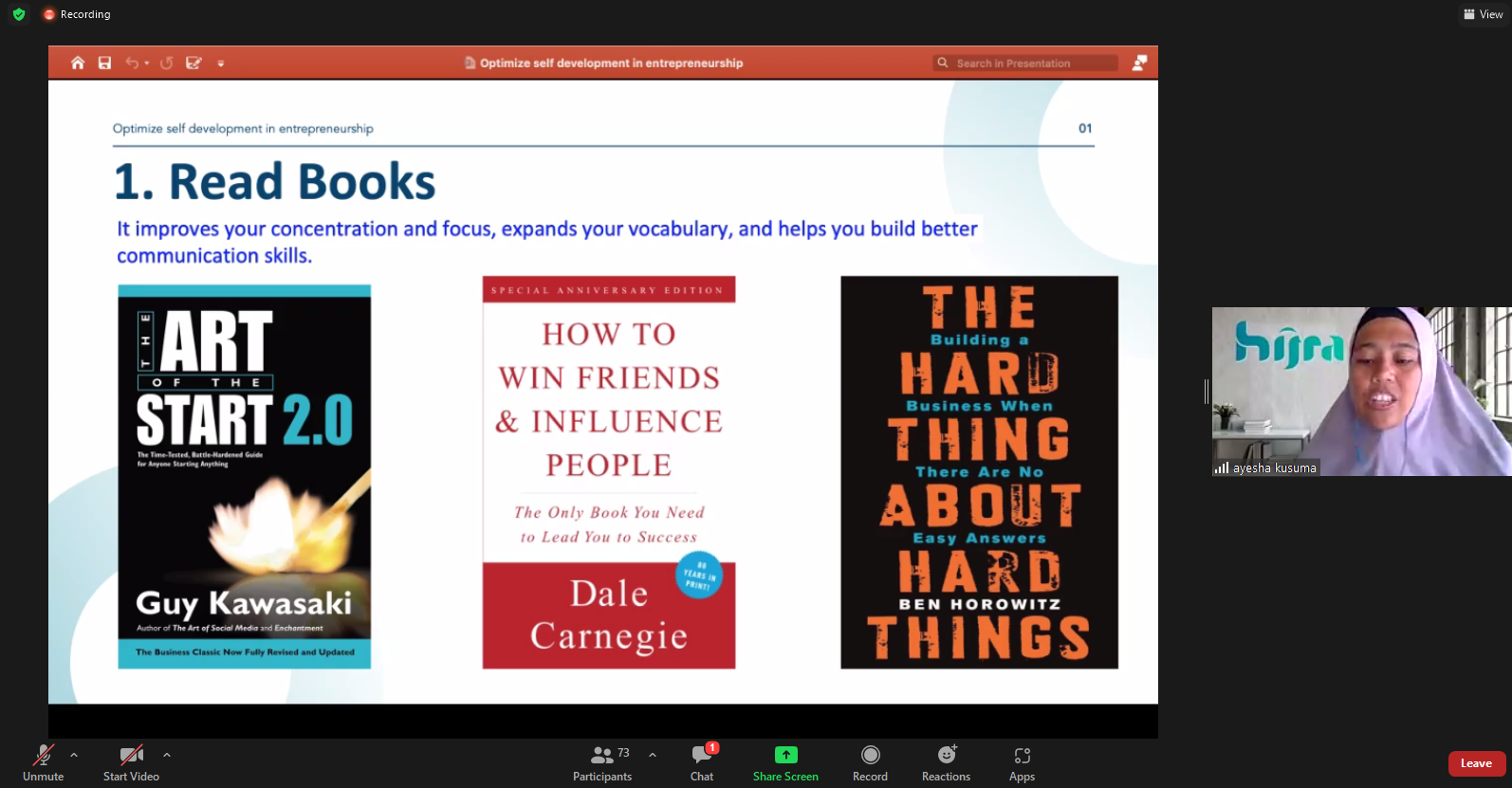Click the share/account icon in PowerPoint title bar
The height and width of the screenshot is (788, 1512).
1139,63
